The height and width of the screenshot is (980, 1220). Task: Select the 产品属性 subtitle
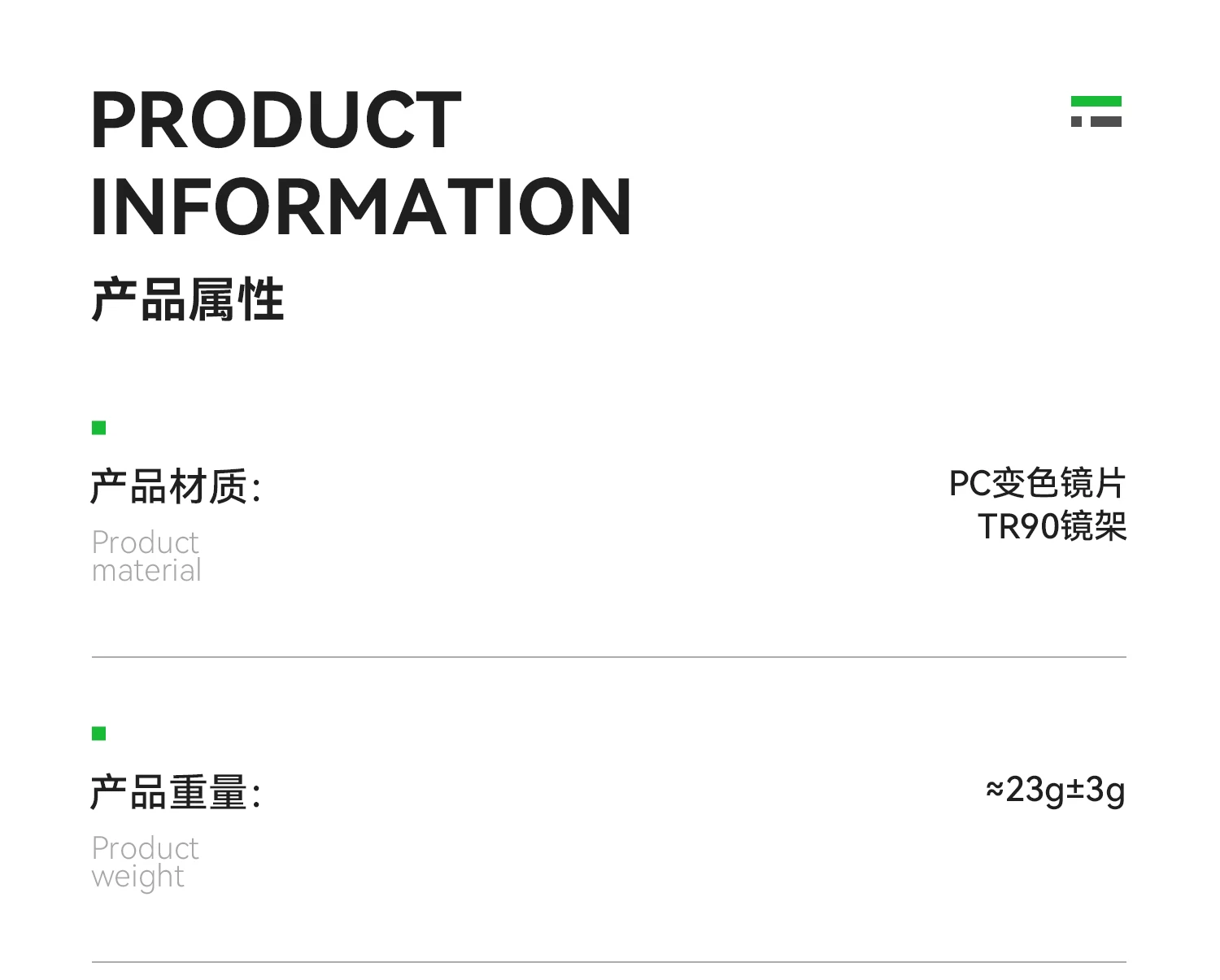click(188, 299)
